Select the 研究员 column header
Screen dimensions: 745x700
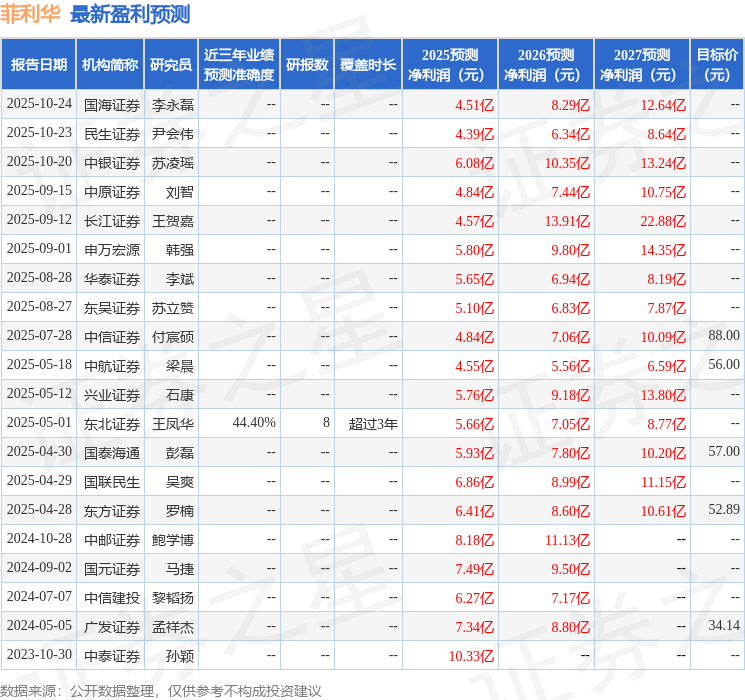(x=171, y=65)
